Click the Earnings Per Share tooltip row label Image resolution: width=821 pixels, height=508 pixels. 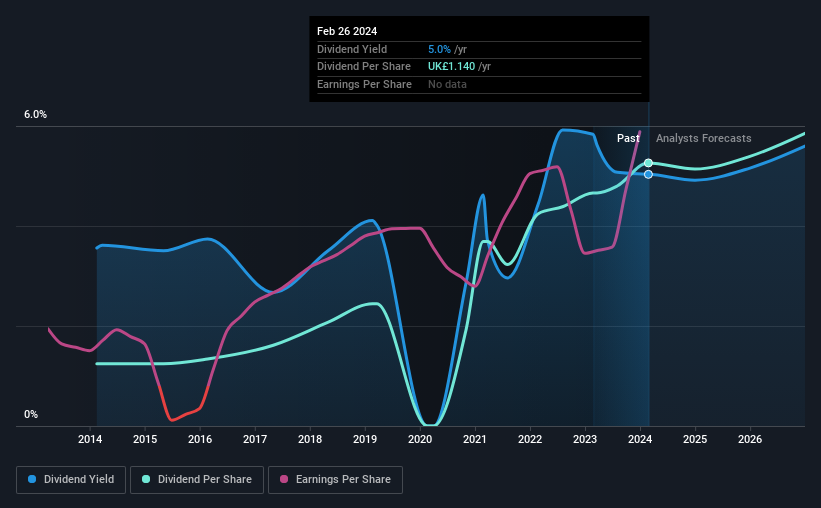[364, 84]
